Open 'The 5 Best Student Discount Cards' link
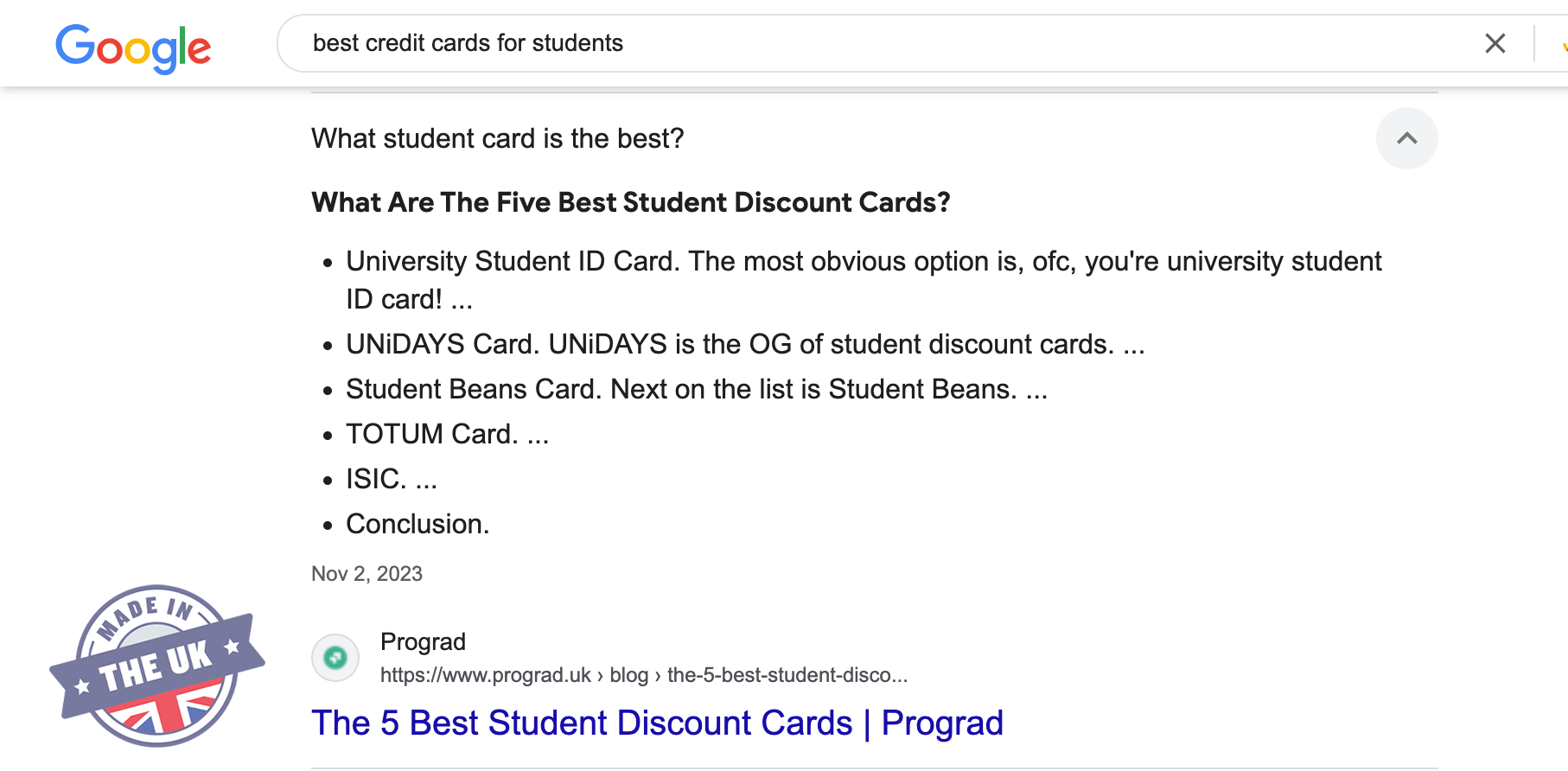The height and width of the screenshot is (771, 1568). click(x=657, y=723)
